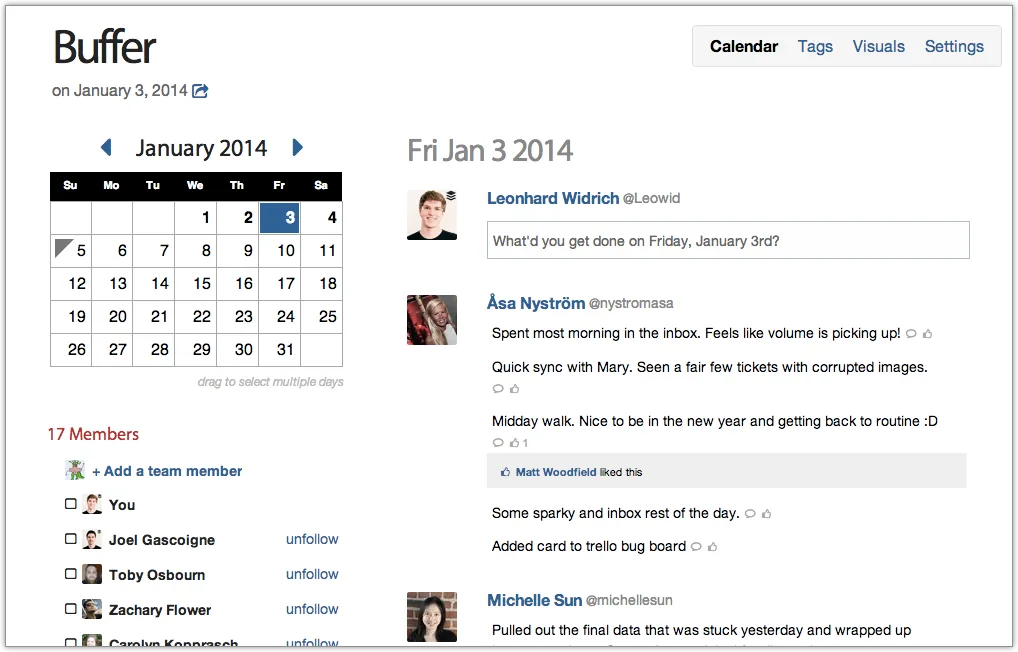1018x652 pixels.
Task: Like the 'Quick sync with Mary' entry
Action: pyautogui.click(x=514, y=389)
